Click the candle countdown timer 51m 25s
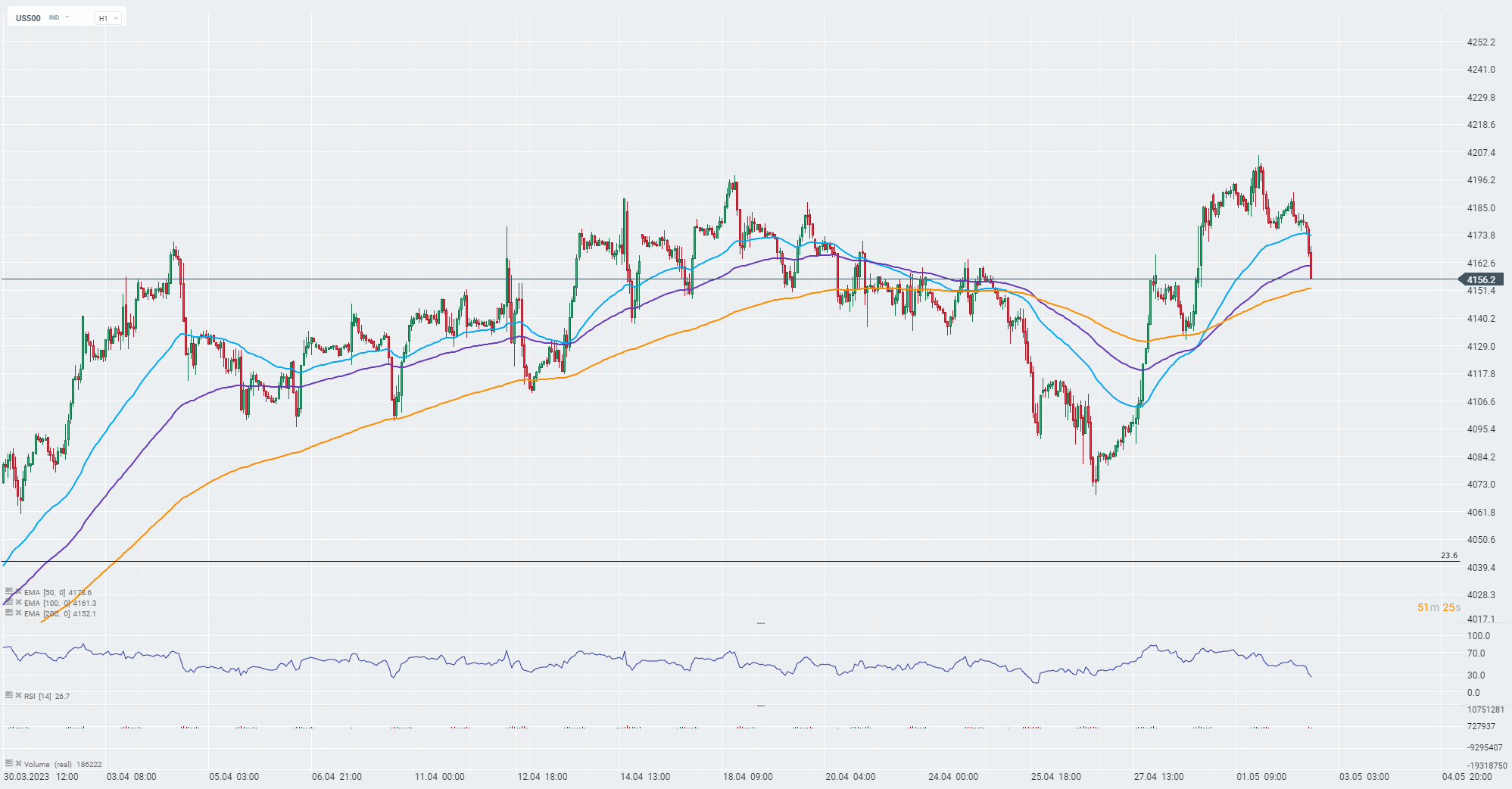The width and height of the screenshot is (1512, 789). (x=1439, y=607)
